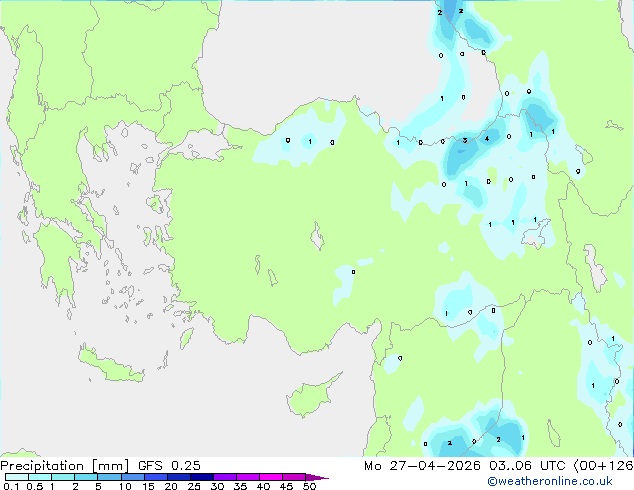Select the 45–50 mm legend color swatch
Screen dimensions: 634x490
click(294, 477)
